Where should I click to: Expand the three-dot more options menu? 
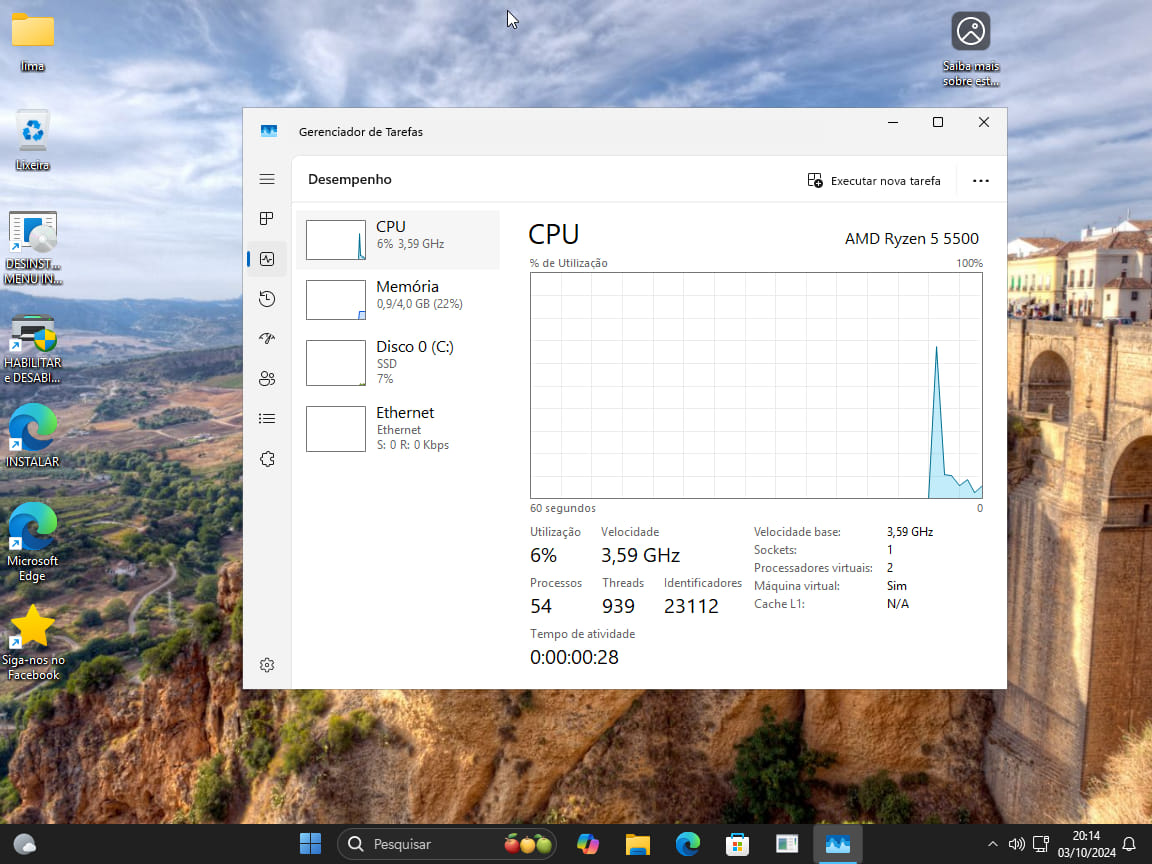click(980, 181)
